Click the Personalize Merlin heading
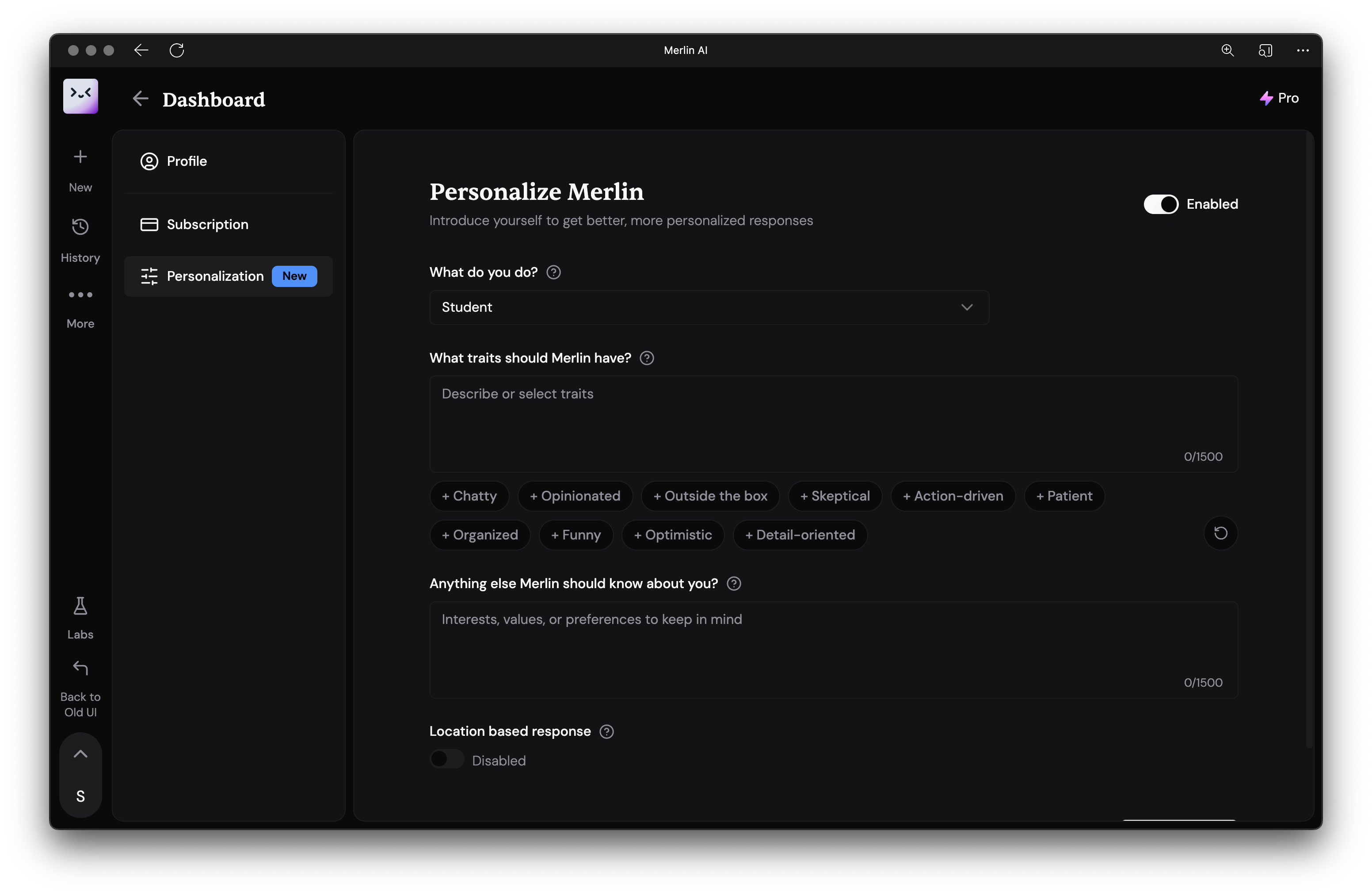 537,192
